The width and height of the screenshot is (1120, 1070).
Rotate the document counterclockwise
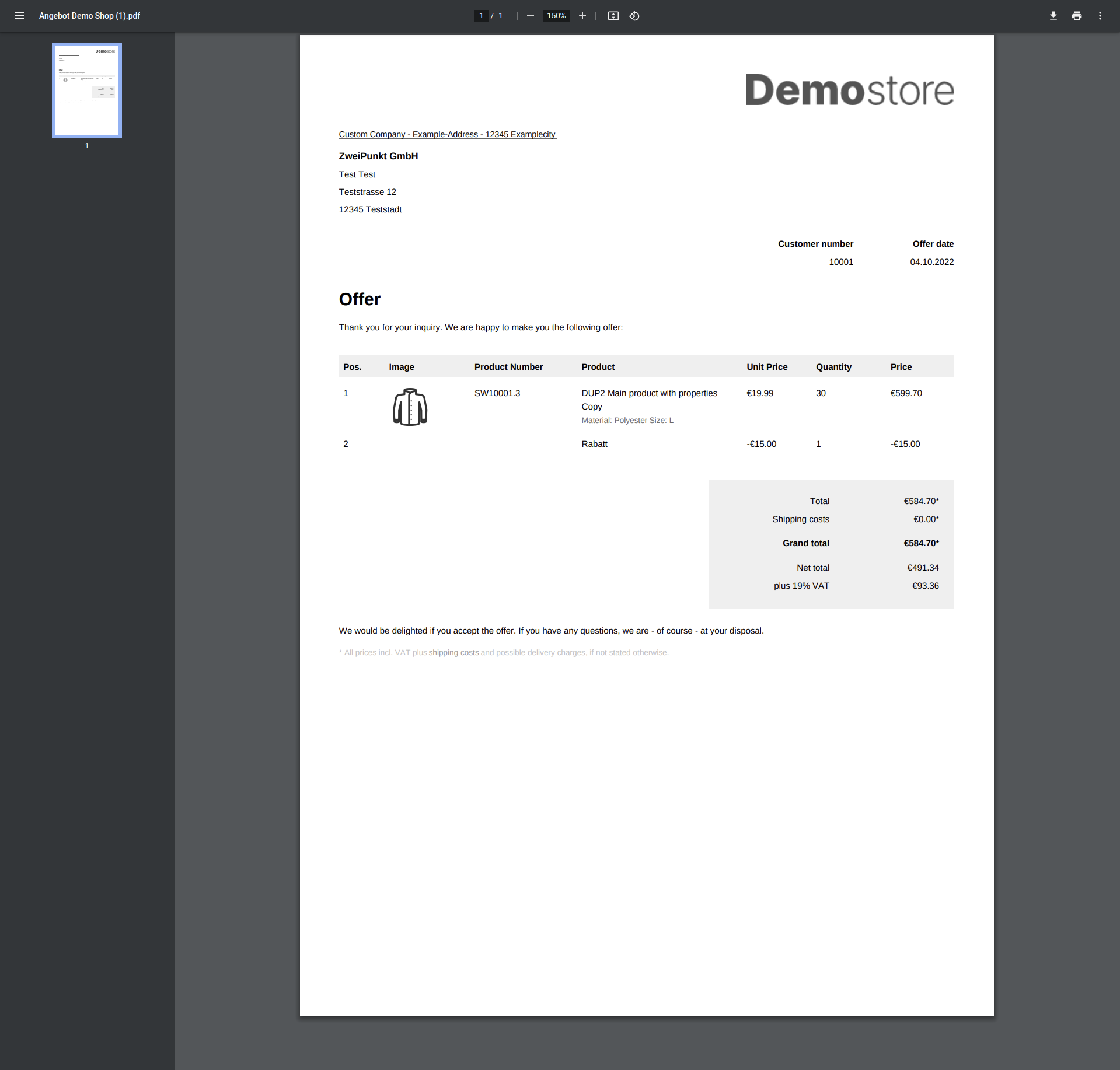click(x=634, y=16)
